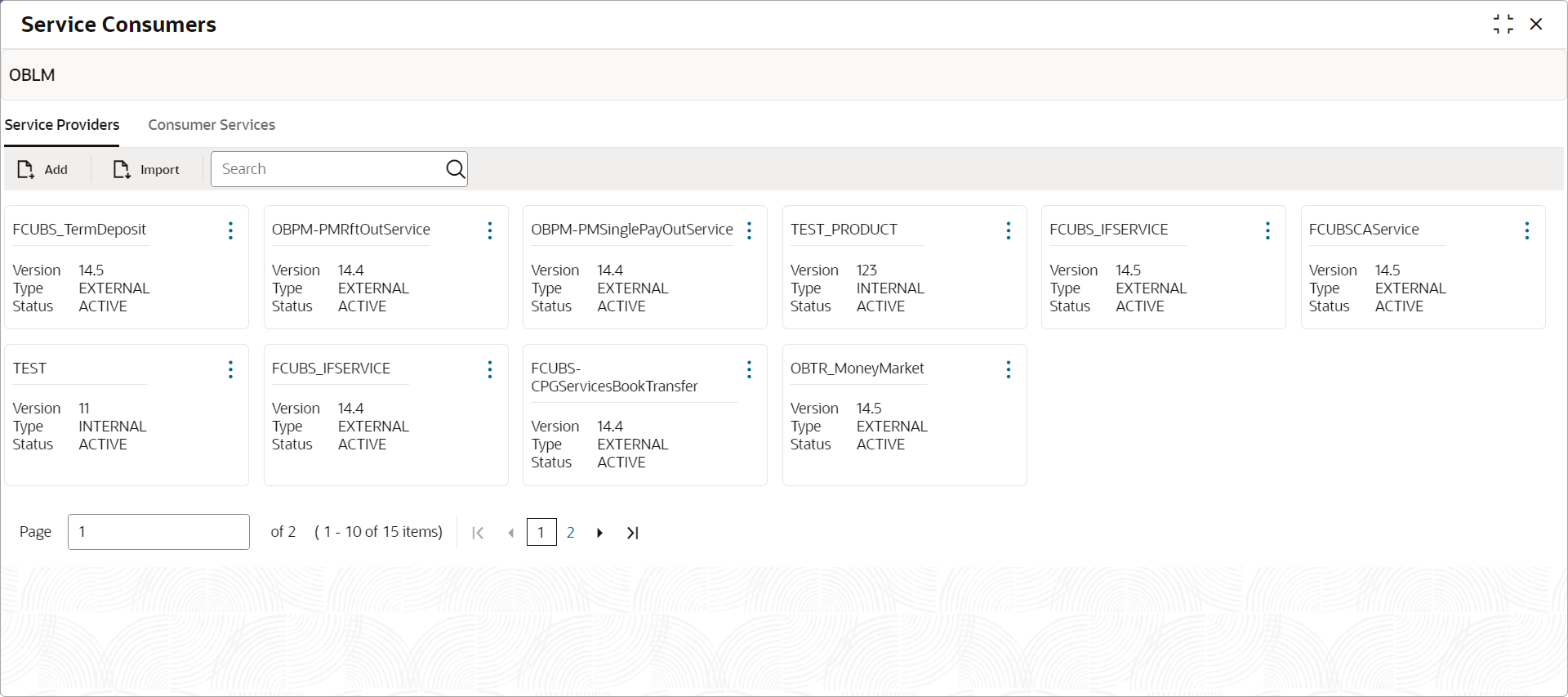
Task: Open FCUBSCAService card options menu
Action: point(1527,230)
